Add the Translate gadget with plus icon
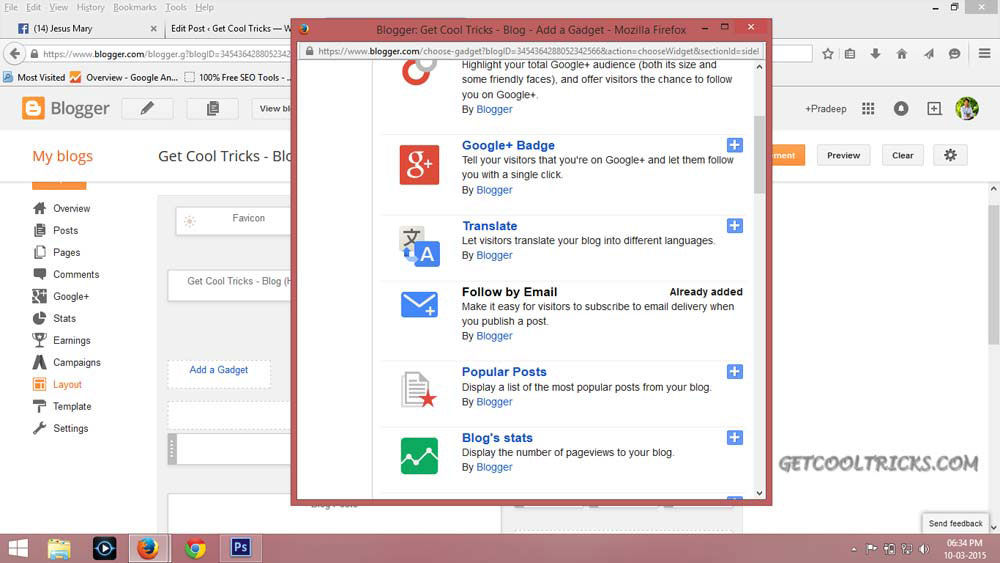 pyautogui.click(x=735, y=226)
